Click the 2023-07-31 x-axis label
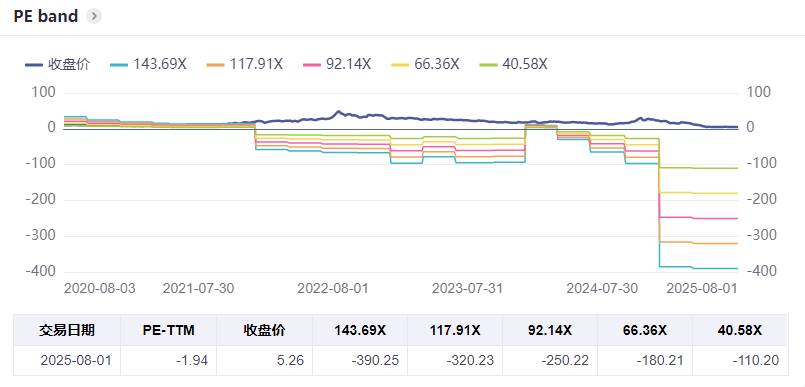 point(467,288)
